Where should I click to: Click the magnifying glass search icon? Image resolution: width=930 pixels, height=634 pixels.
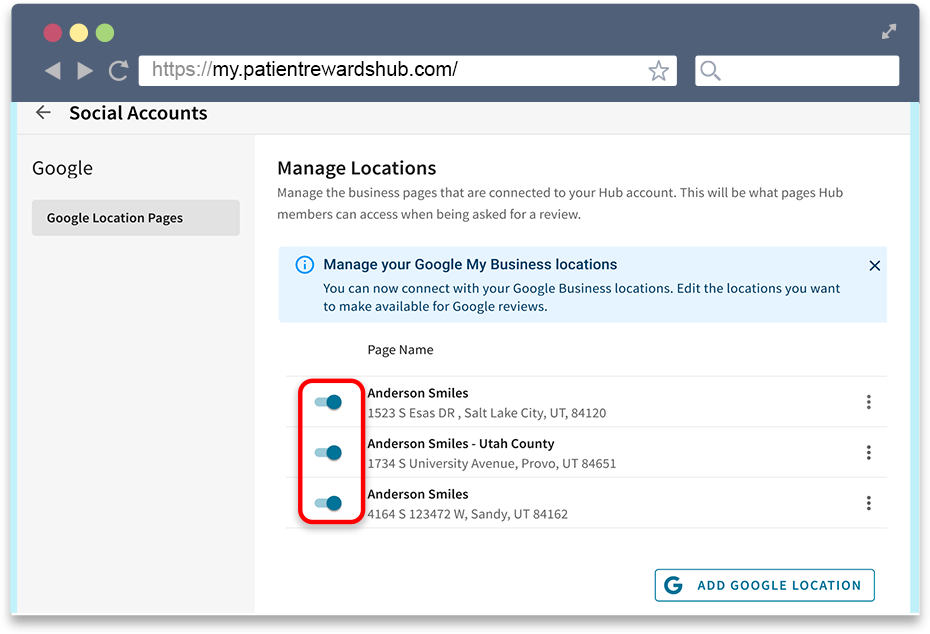(x=710, y=71)
